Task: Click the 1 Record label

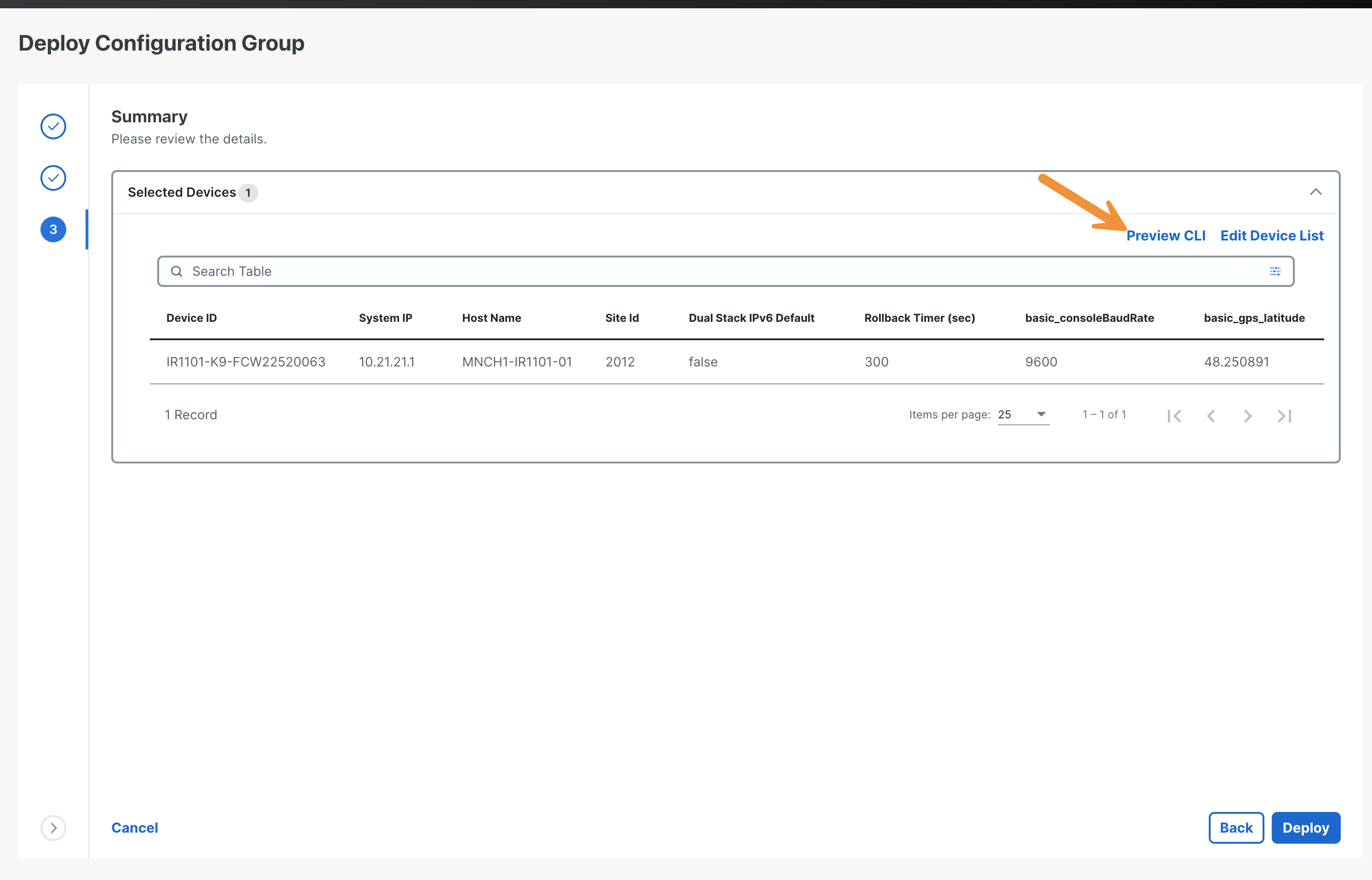Action: click(x=191, y=415)
